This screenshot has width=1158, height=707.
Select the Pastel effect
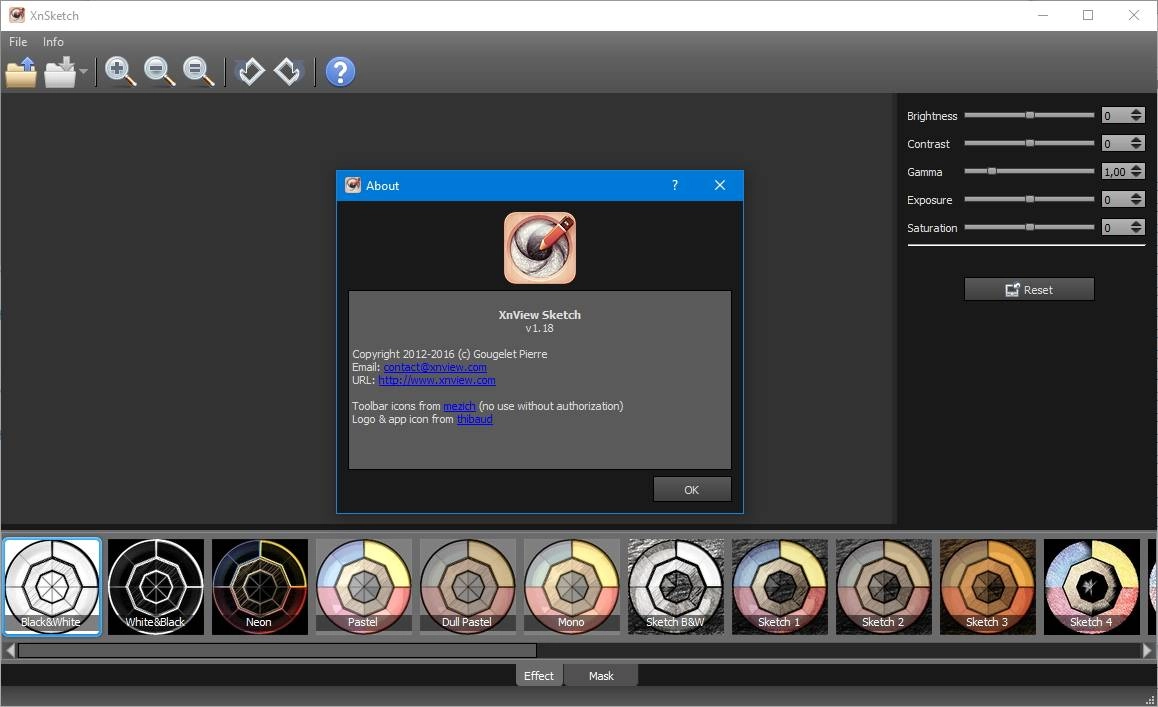point(364,587)
